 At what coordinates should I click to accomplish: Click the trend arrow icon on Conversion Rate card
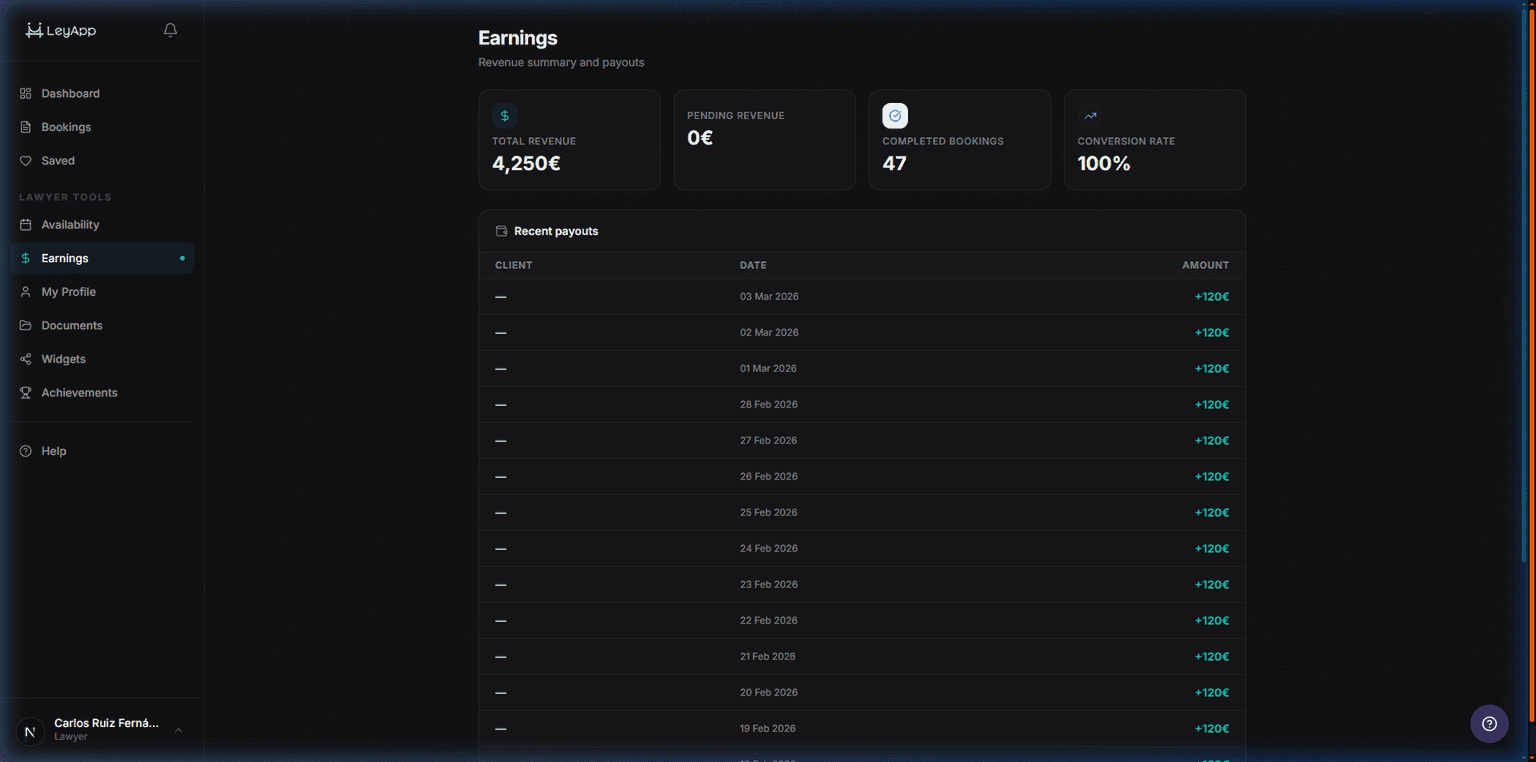click(1089, 115)
